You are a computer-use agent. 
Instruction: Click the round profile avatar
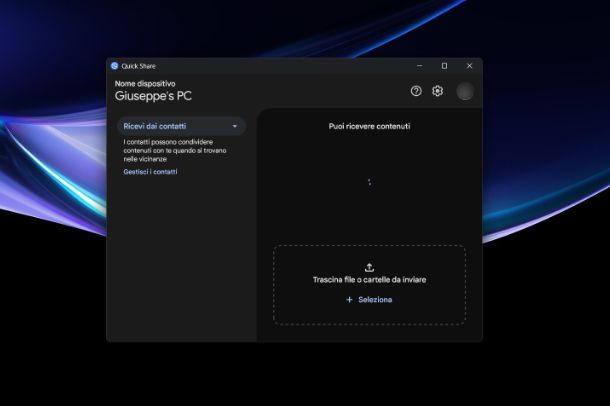465,91
